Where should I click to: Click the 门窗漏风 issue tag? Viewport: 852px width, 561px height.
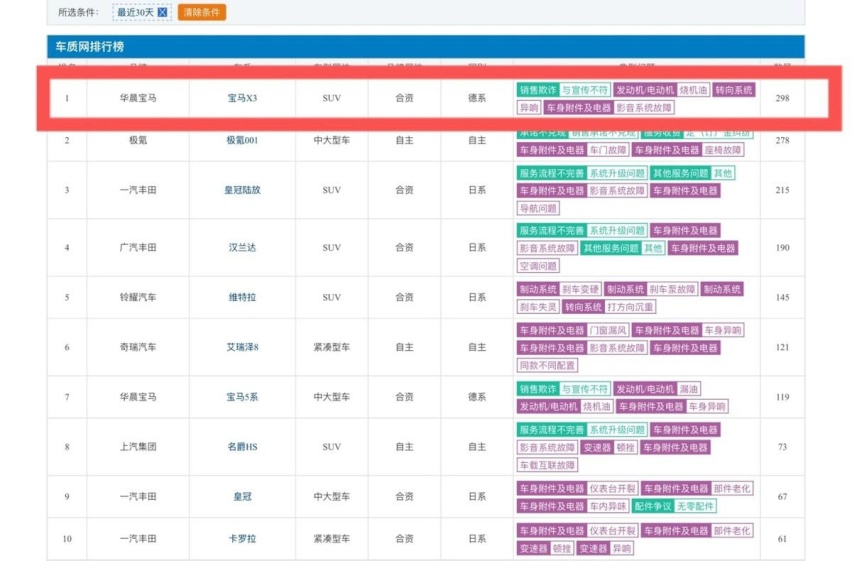[608, 330]
